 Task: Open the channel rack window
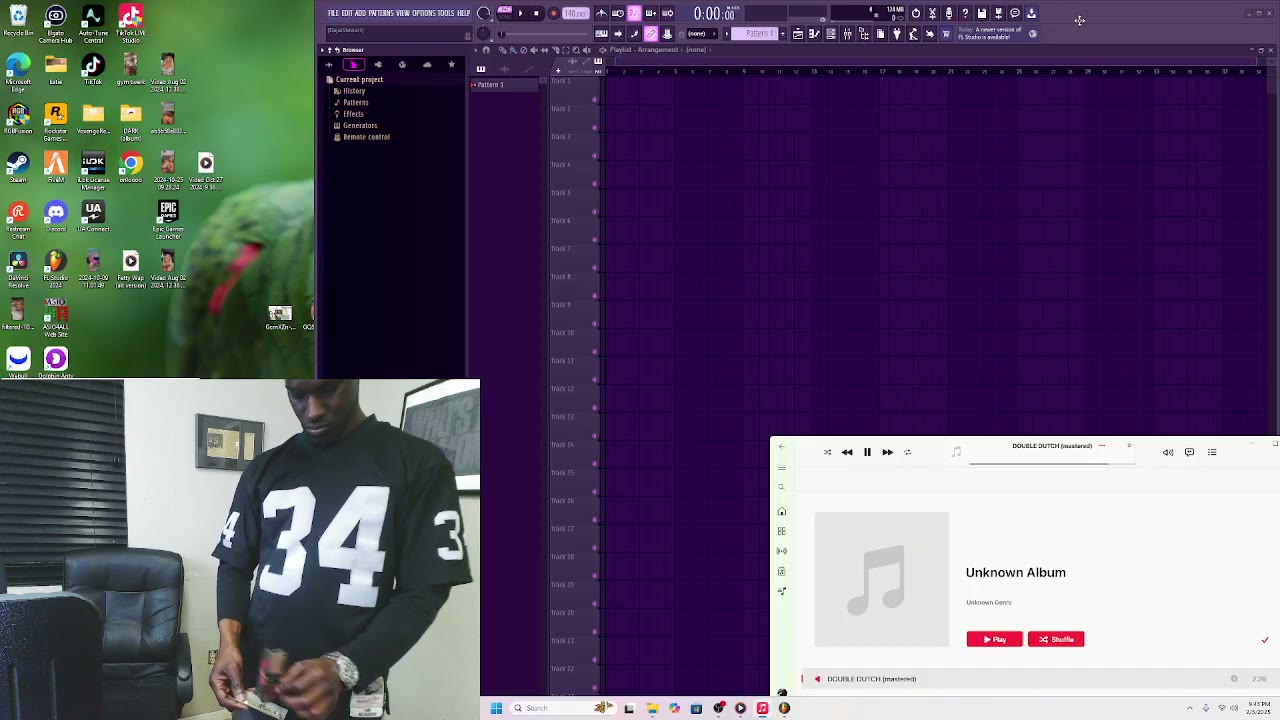[x=831, y=34]
